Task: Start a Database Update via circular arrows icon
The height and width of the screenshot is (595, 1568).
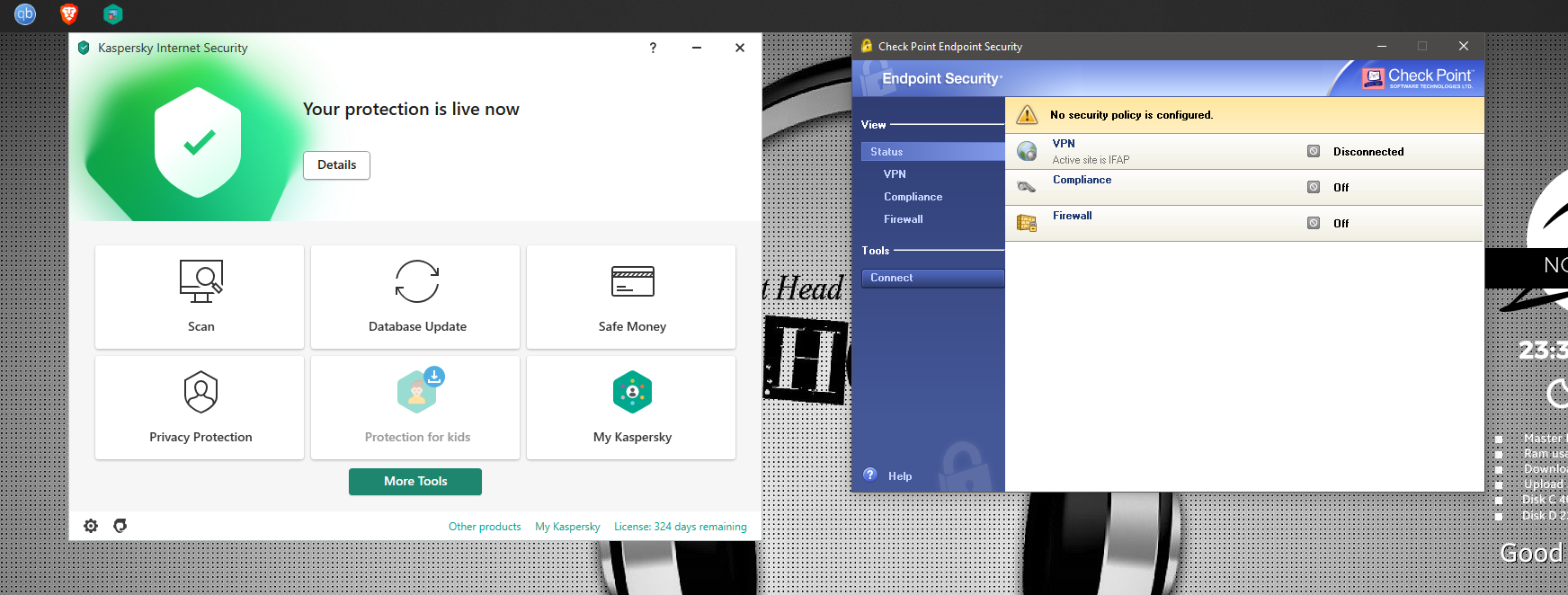Action: pos(417,281)
